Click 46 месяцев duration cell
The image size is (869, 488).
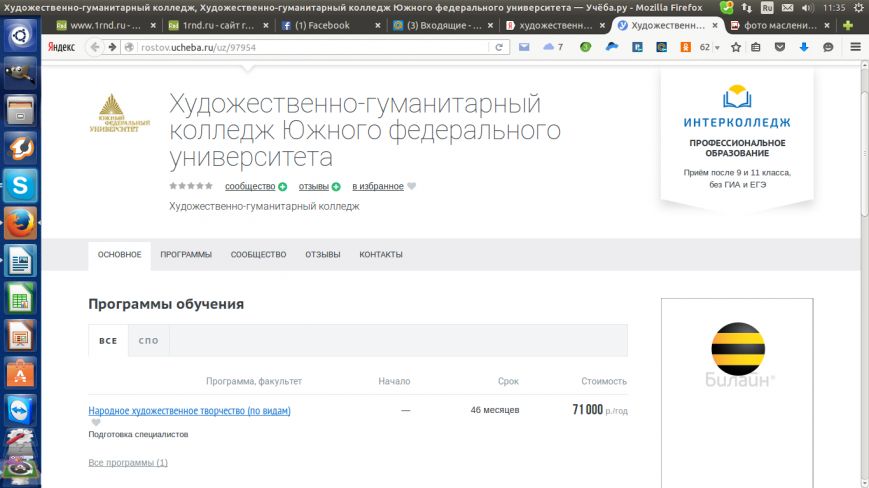pyautogui.click(x=495, y=410)
